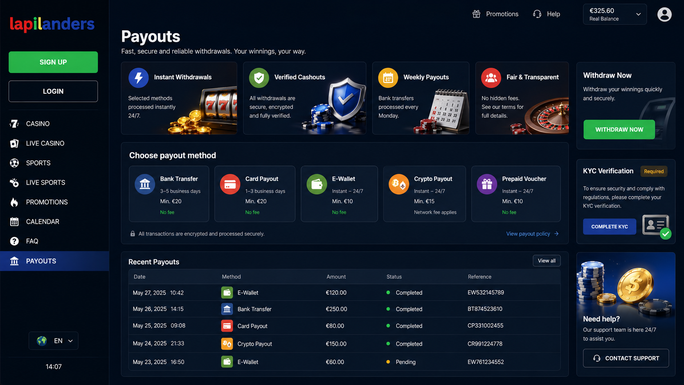Click E-Wallet icon in May 23 row
Screen dimensions: 684x385
(x=227, y=362)
